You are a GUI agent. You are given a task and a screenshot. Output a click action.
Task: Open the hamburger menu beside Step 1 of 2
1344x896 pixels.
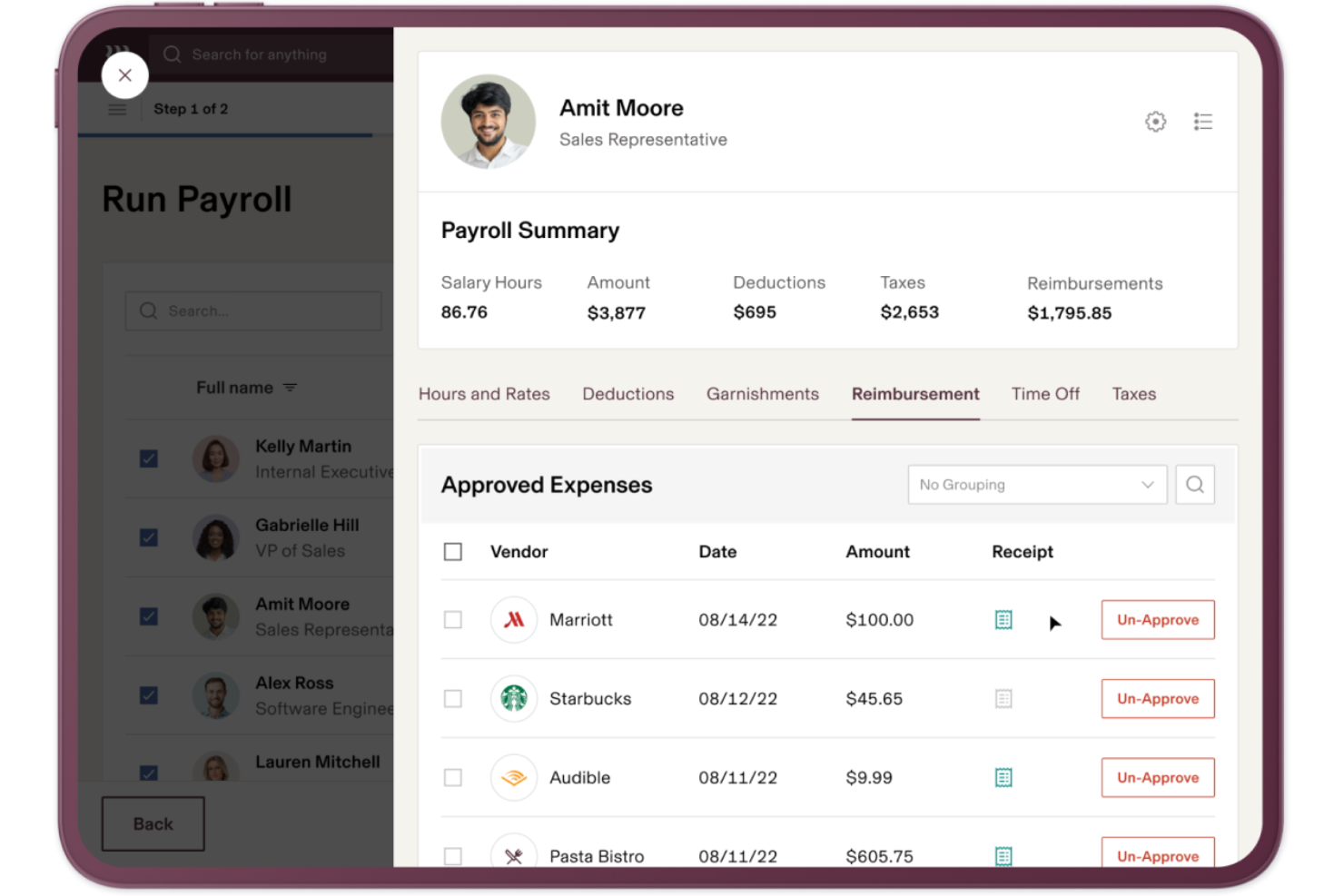point(117,109)
